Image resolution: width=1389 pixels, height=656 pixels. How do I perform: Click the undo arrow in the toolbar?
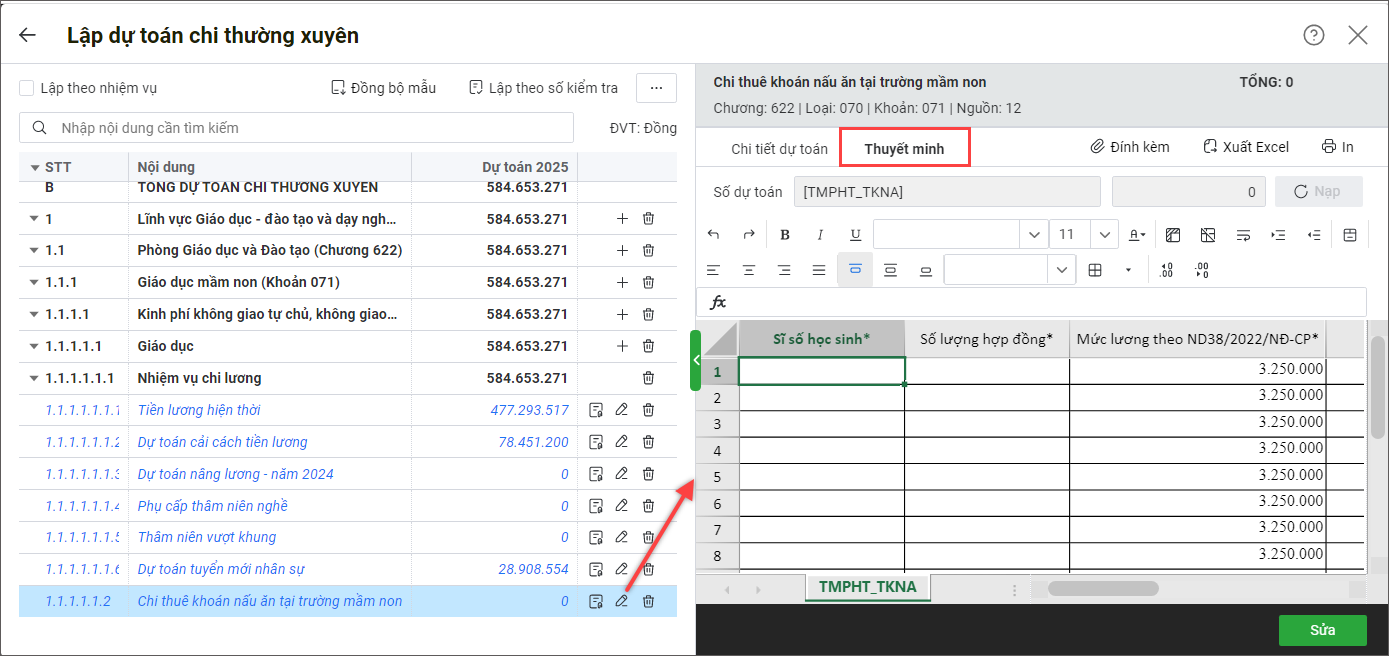pyautogui.click(x=713, y=235)
